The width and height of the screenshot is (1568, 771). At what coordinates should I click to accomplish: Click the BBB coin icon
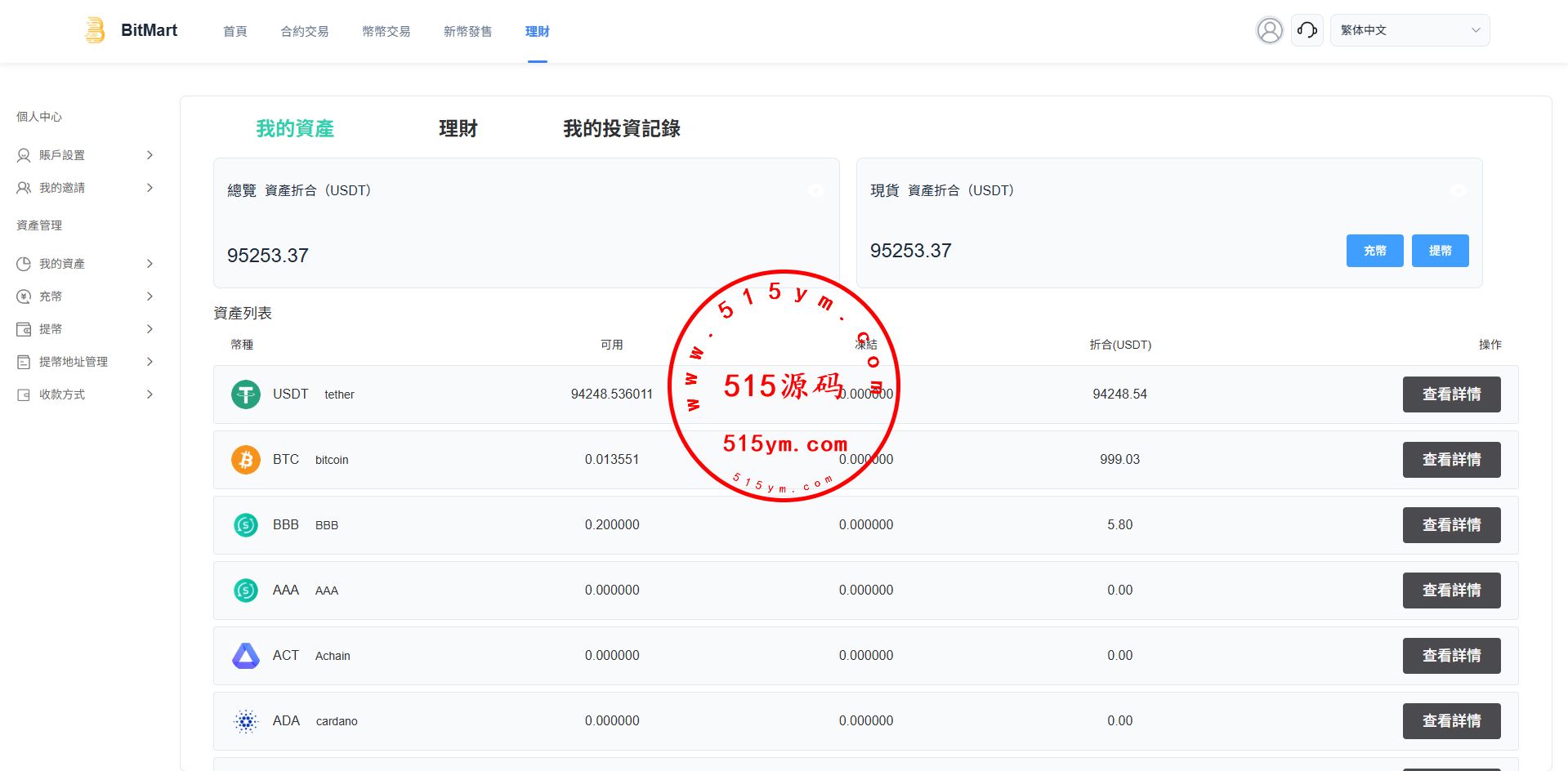coord(245,525)
